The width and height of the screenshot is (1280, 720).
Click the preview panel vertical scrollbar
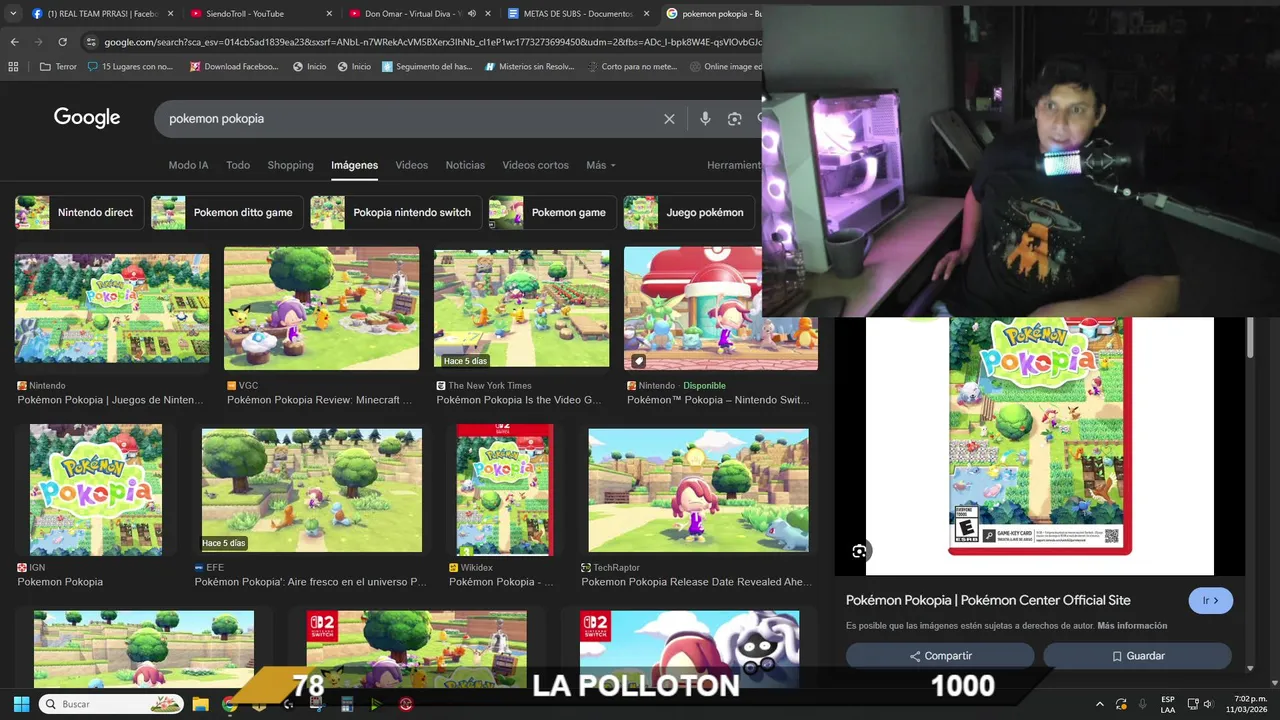1250,337
